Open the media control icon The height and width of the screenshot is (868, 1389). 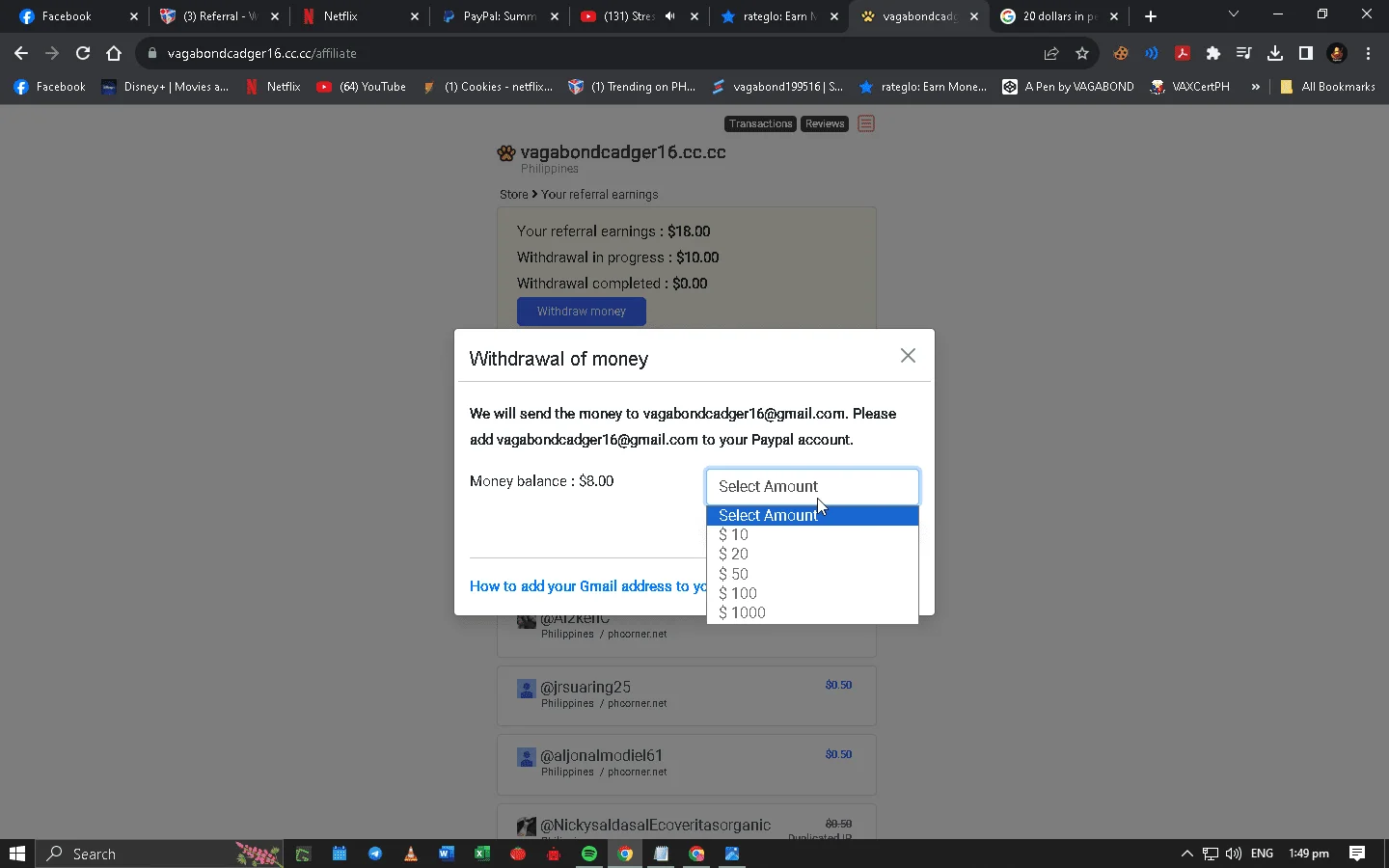[x=1244, y=53]
